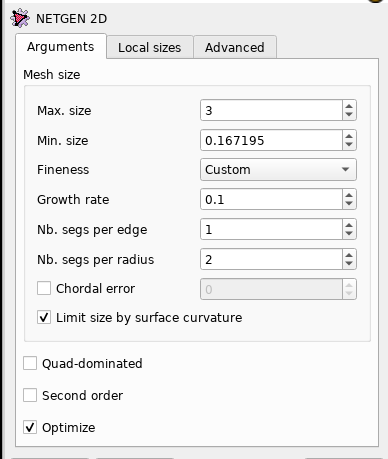Decrease Nb. segs per radius value
The width and height of the screenshot is (388, 459).
349,263
